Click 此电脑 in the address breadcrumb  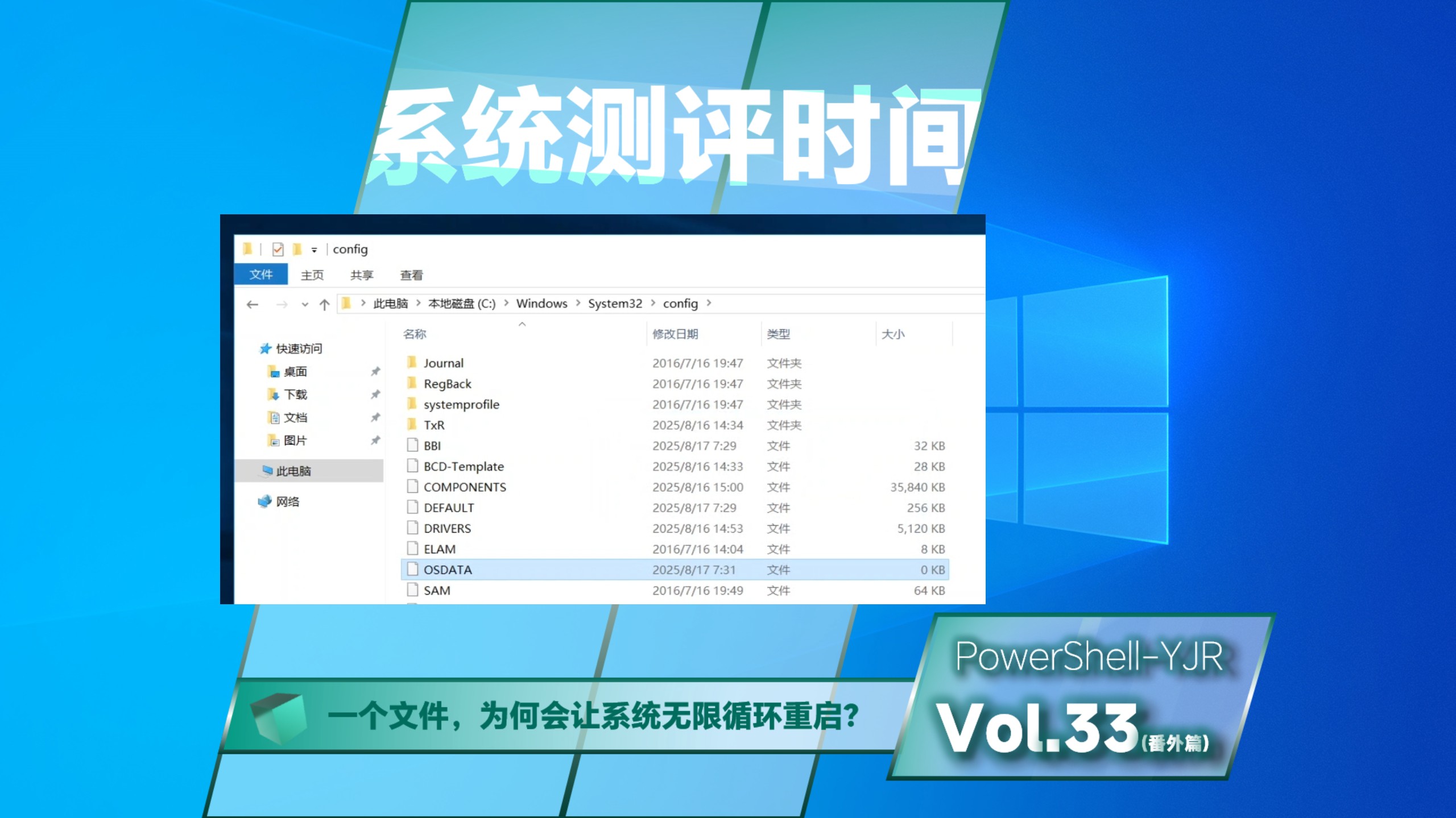click(x=391, y=304)
